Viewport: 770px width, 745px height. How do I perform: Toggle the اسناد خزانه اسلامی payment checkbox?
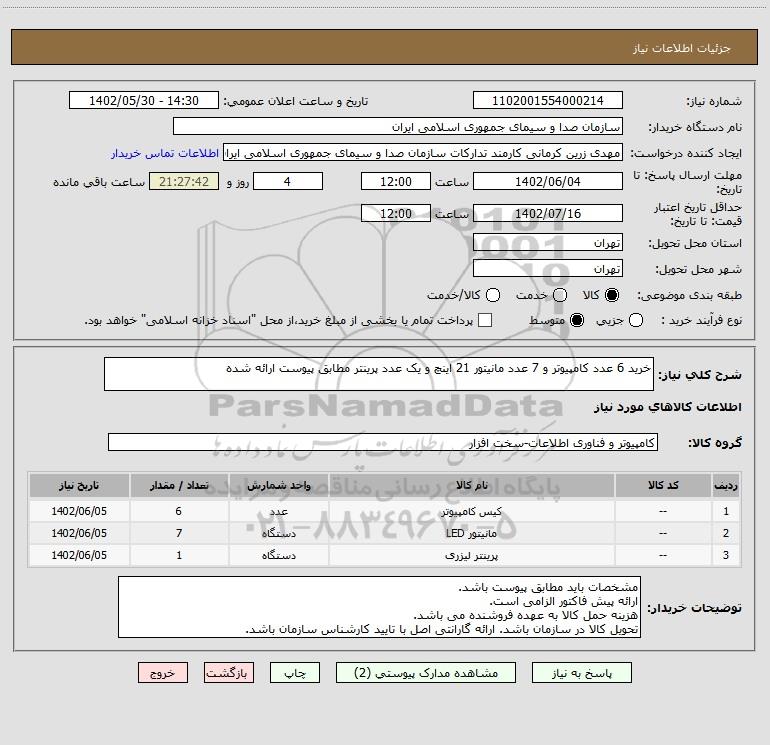[x=485, y=320]
